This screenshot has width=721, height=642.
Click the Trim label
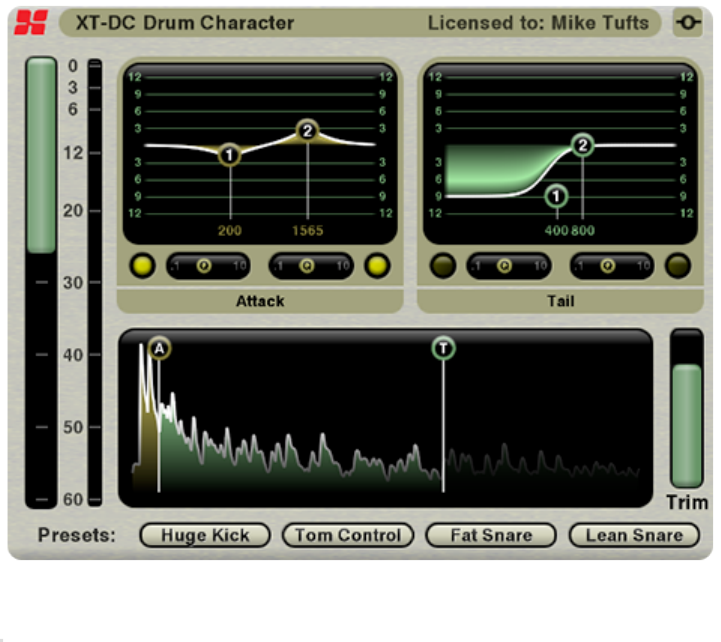pyautogui.click(x=687, y=502)
